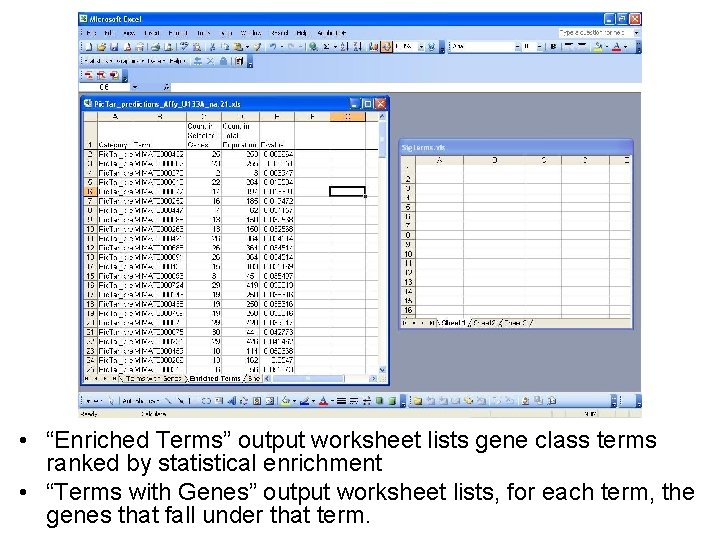Click the Save icon in toolbar
The width and height of the screenshot is (720, 540).
(x=114, y=46)
